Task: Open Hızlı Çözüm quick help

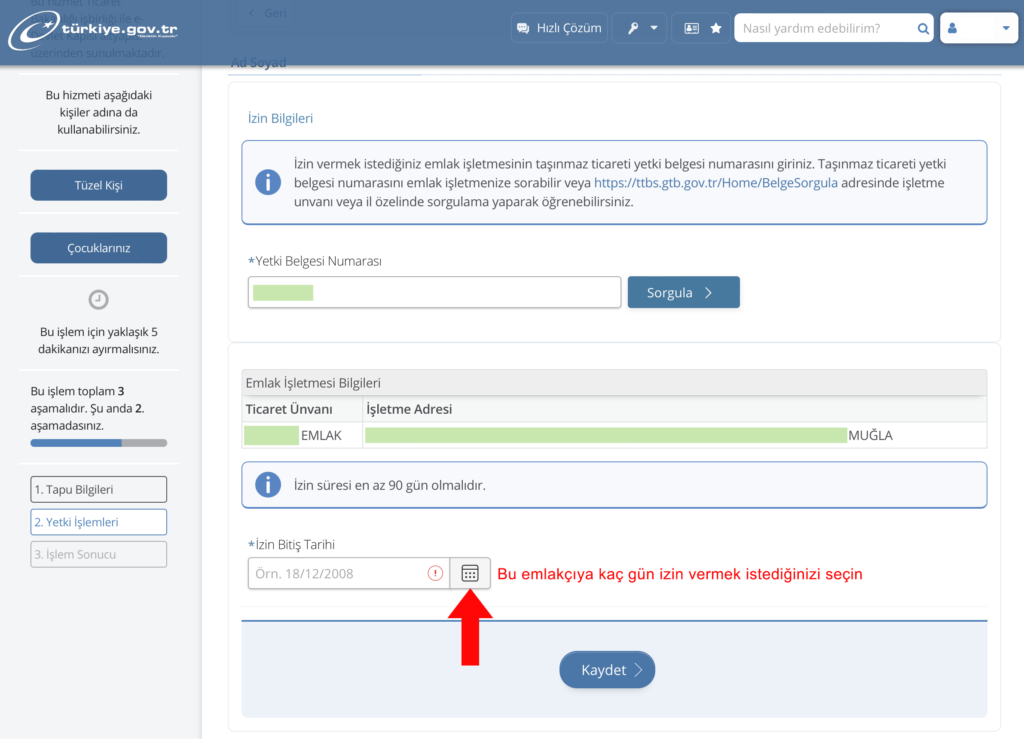Action: [559, 29]
